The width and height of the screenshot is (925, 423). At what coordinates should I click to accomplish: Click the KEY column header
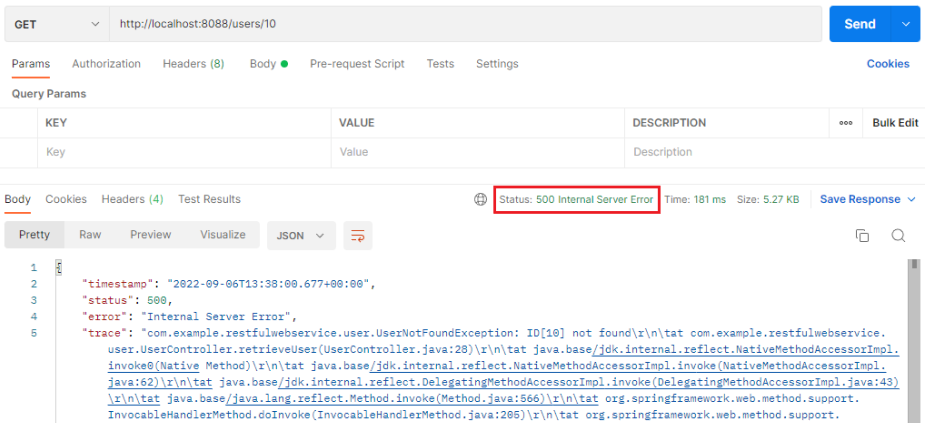[x=56, y=123]
